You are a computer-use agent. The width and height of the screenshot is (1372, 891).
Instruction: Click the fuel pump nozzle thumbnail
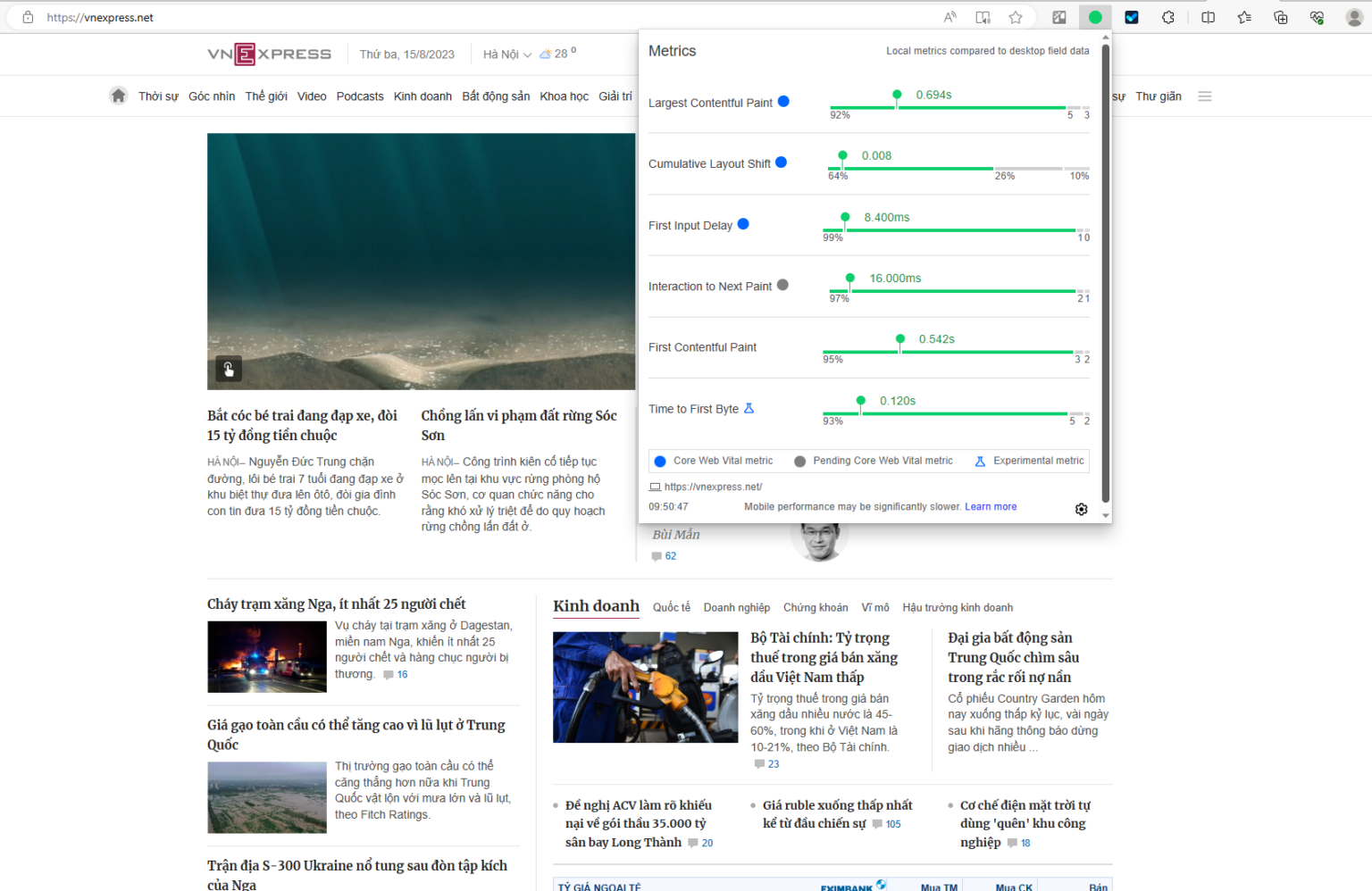tap(646, 687)
